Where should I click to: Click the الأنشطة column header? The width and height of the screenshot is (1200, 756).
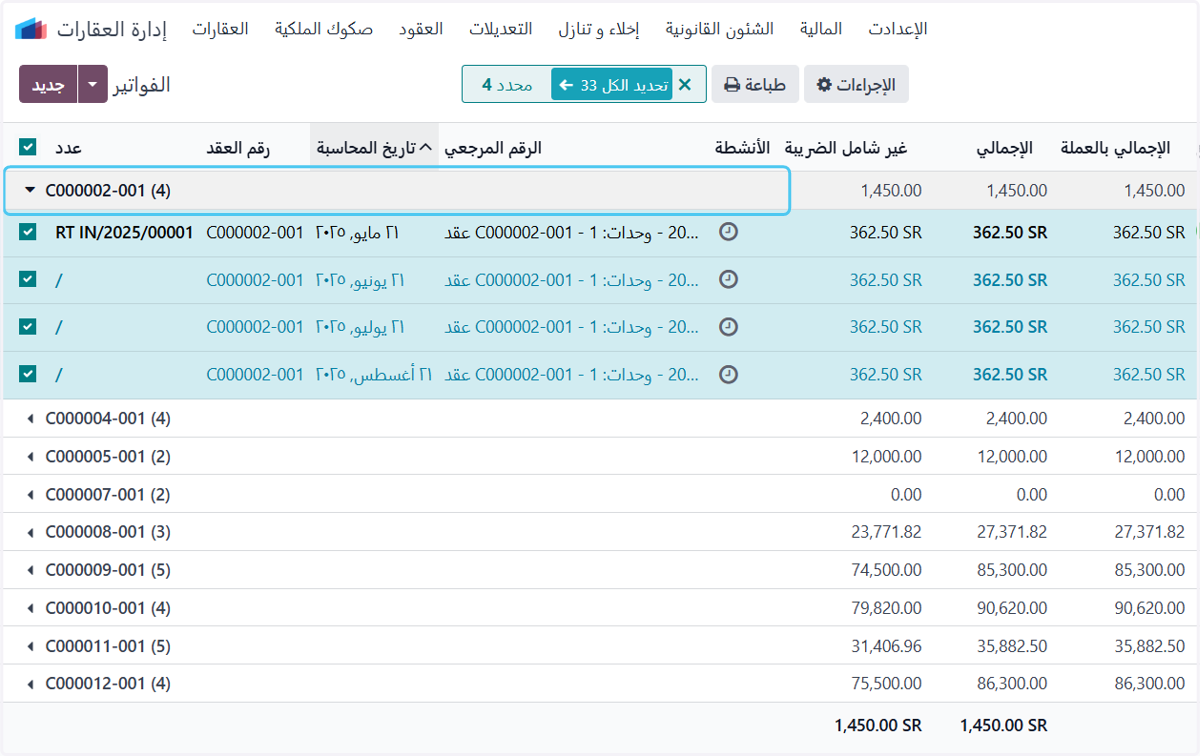pyautogui.click(x=742, y=148)
